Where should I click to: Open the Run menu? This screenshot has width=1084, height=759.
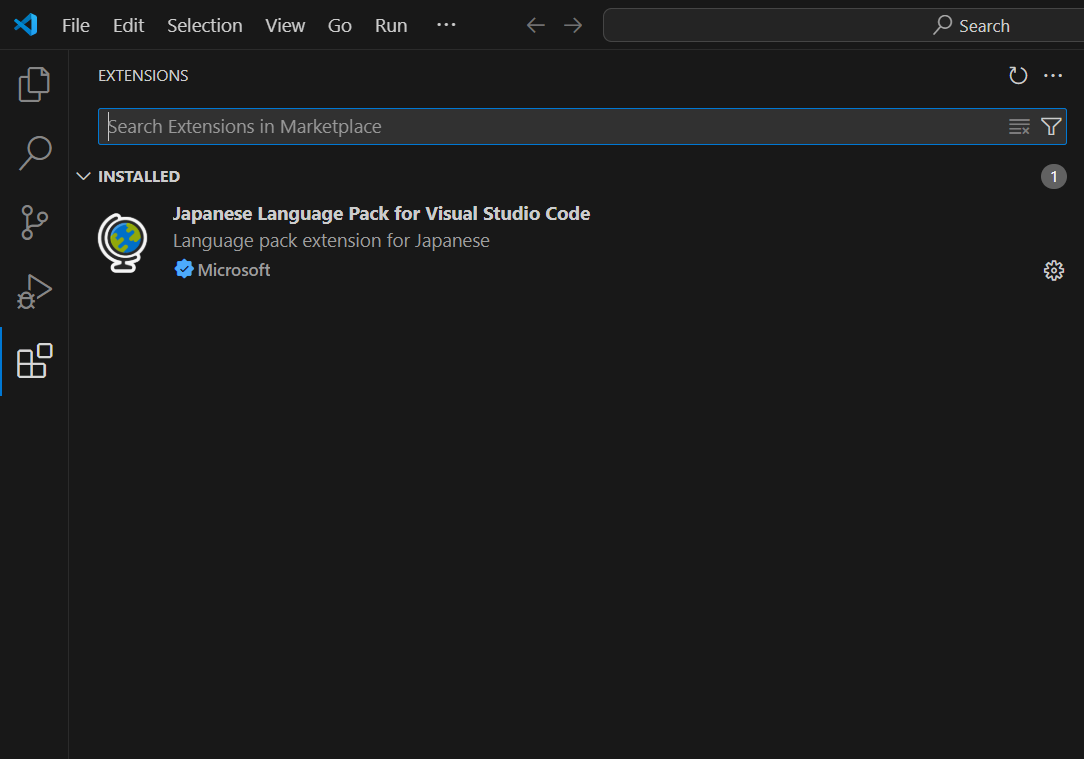(x=391, y=26)
